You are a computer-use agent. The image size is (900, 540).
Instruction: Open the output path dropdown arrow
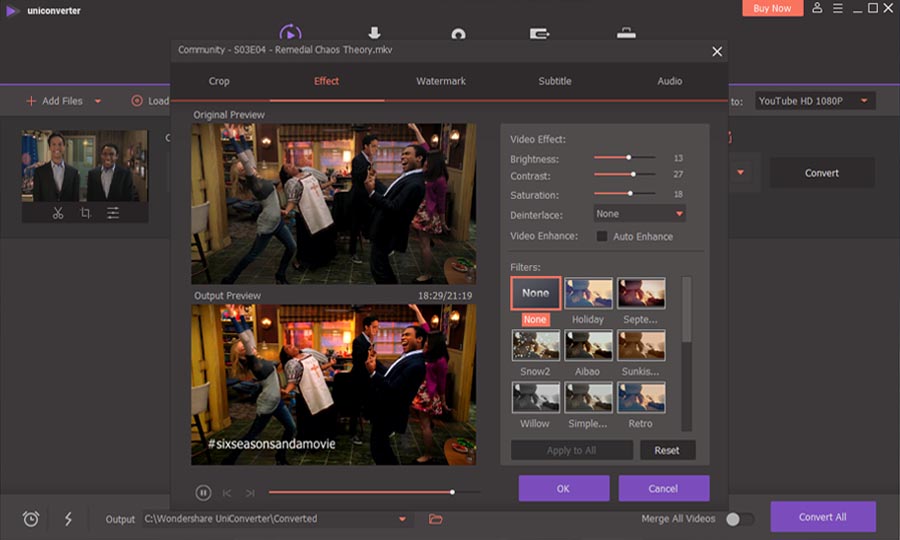[x=402, y=519]
